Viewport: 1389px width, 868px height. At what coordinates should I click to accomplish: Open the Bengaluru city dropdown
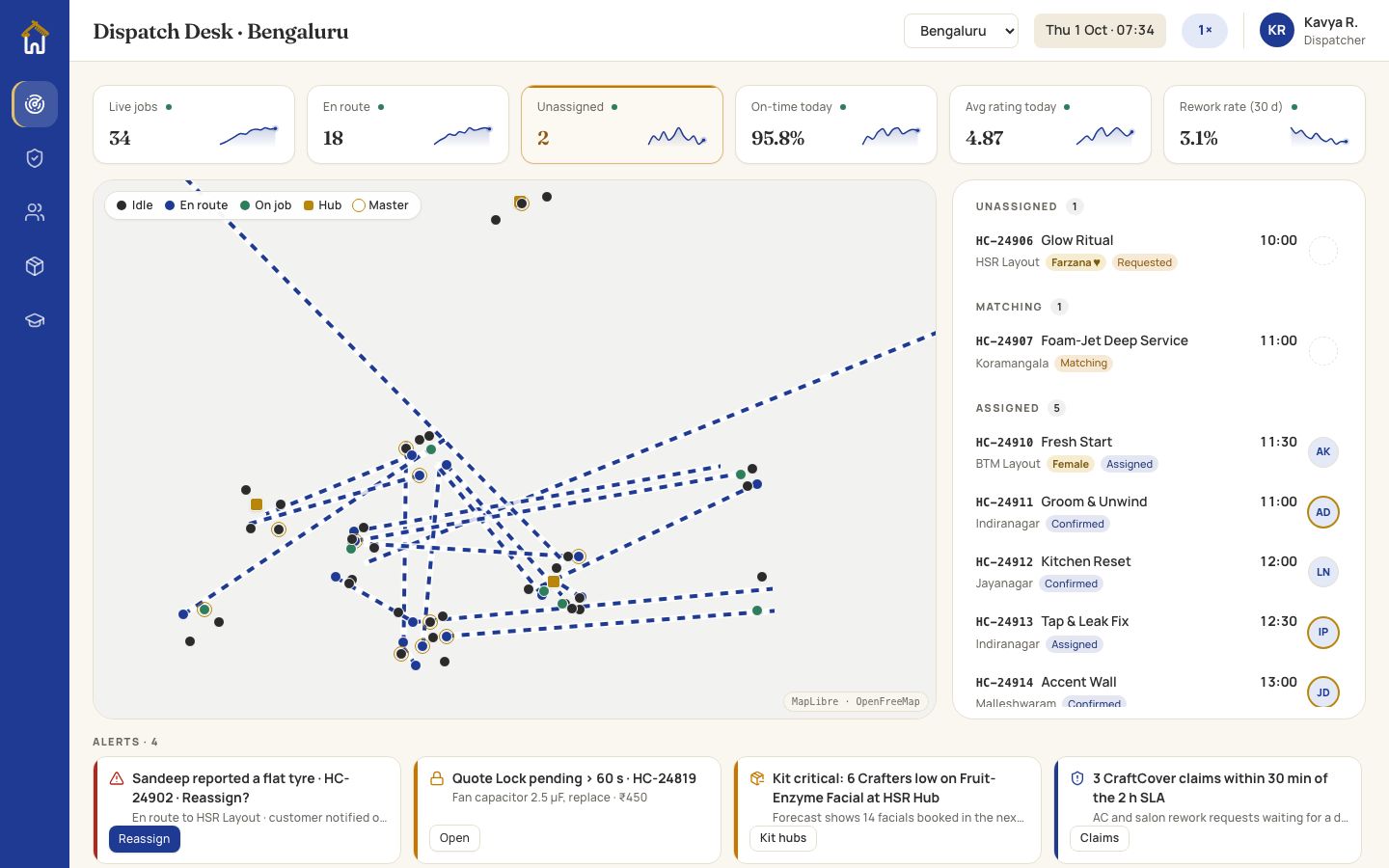point(961,30)
